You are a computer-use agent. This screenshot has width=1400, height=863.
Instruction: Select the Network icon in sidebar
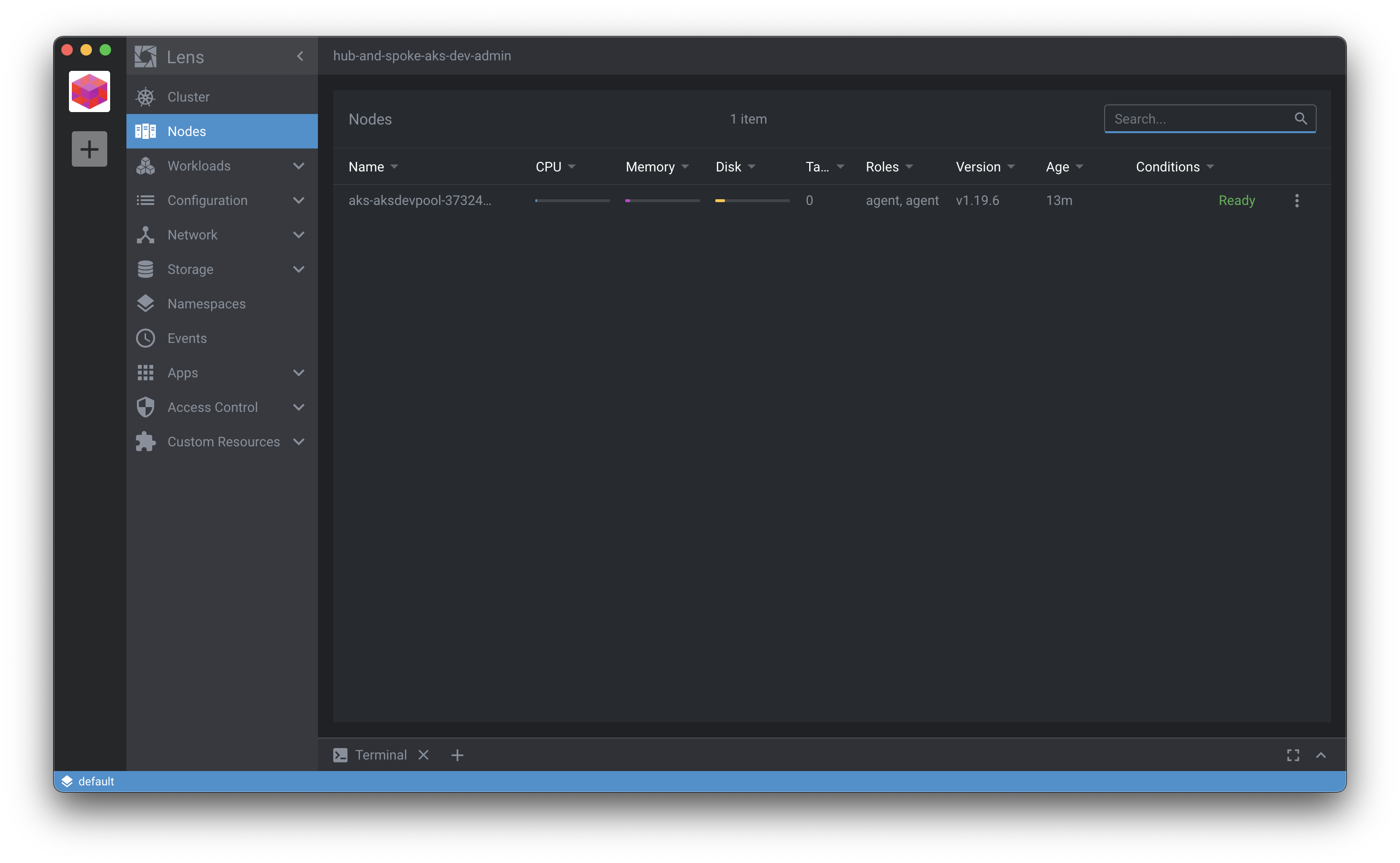click(145, 235)
